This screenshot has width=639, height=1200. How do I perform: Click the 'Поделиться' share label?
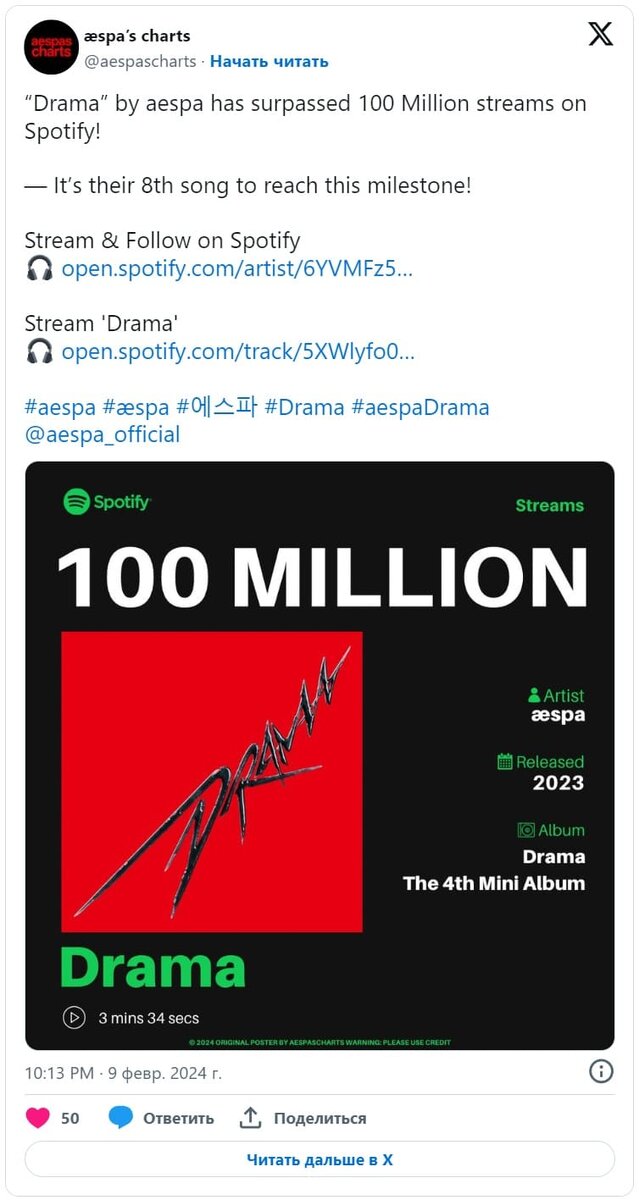[x=320, y=1118]
